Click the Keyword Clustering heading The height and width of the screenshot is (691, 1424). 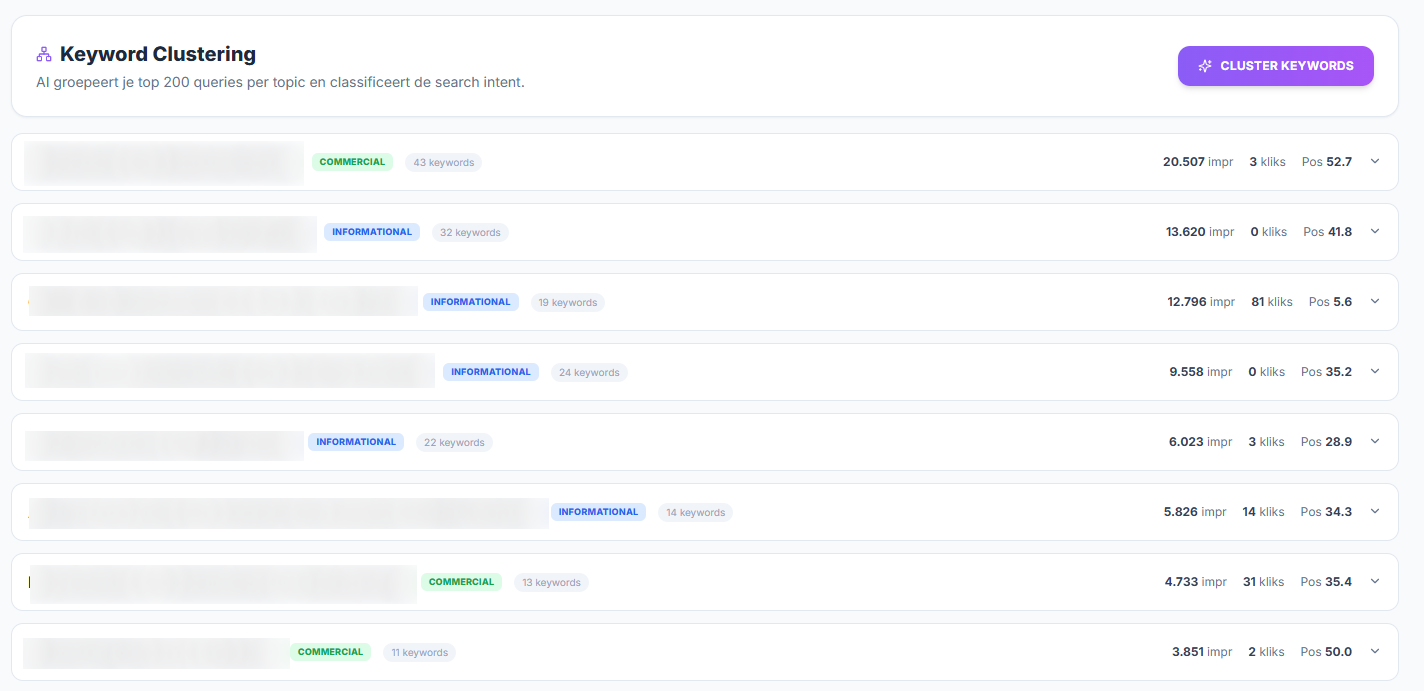(158, 54)
